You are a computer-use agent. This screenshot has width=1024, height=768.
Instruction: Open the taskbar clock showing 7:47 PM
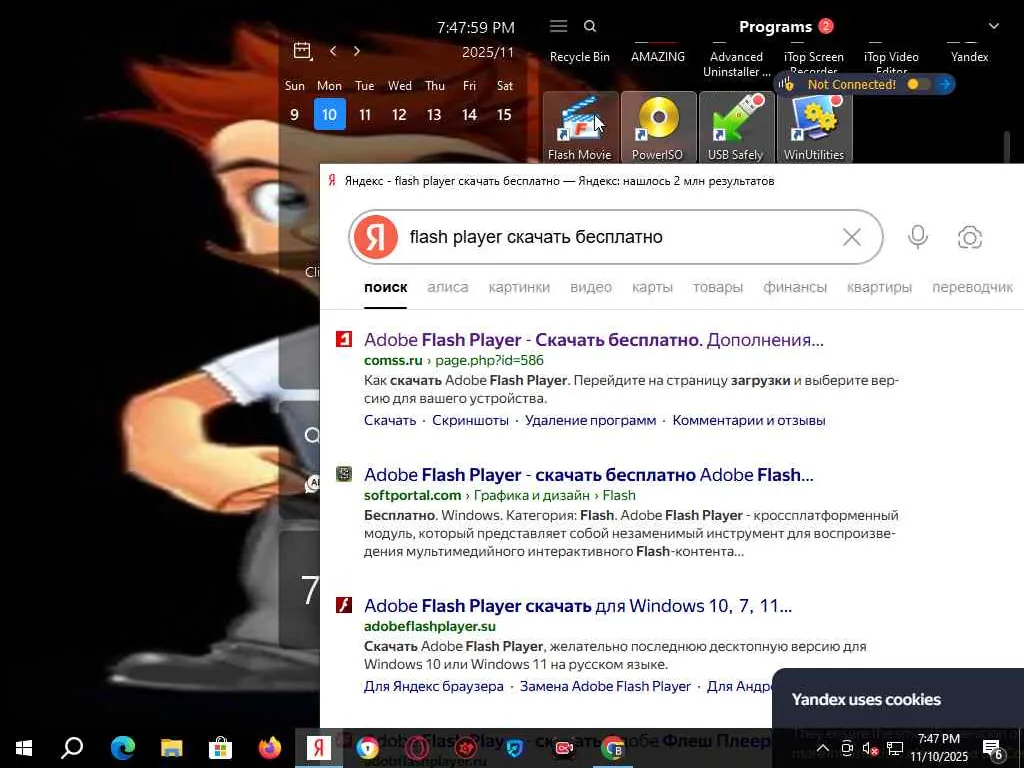[939, 748]
